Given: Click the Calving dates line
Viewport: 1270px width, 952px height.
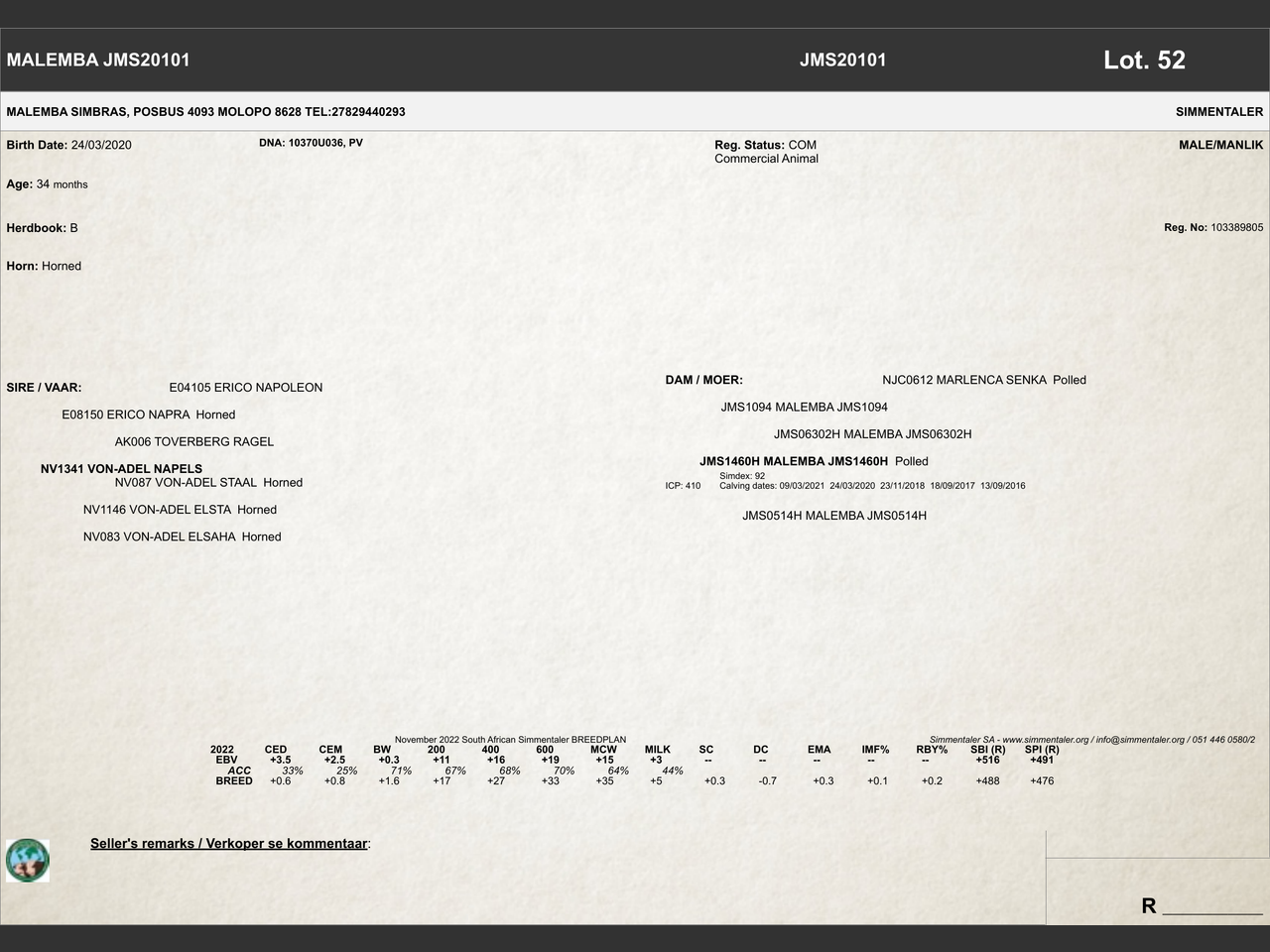Looking at the screenshot, I should coord(872,486).
